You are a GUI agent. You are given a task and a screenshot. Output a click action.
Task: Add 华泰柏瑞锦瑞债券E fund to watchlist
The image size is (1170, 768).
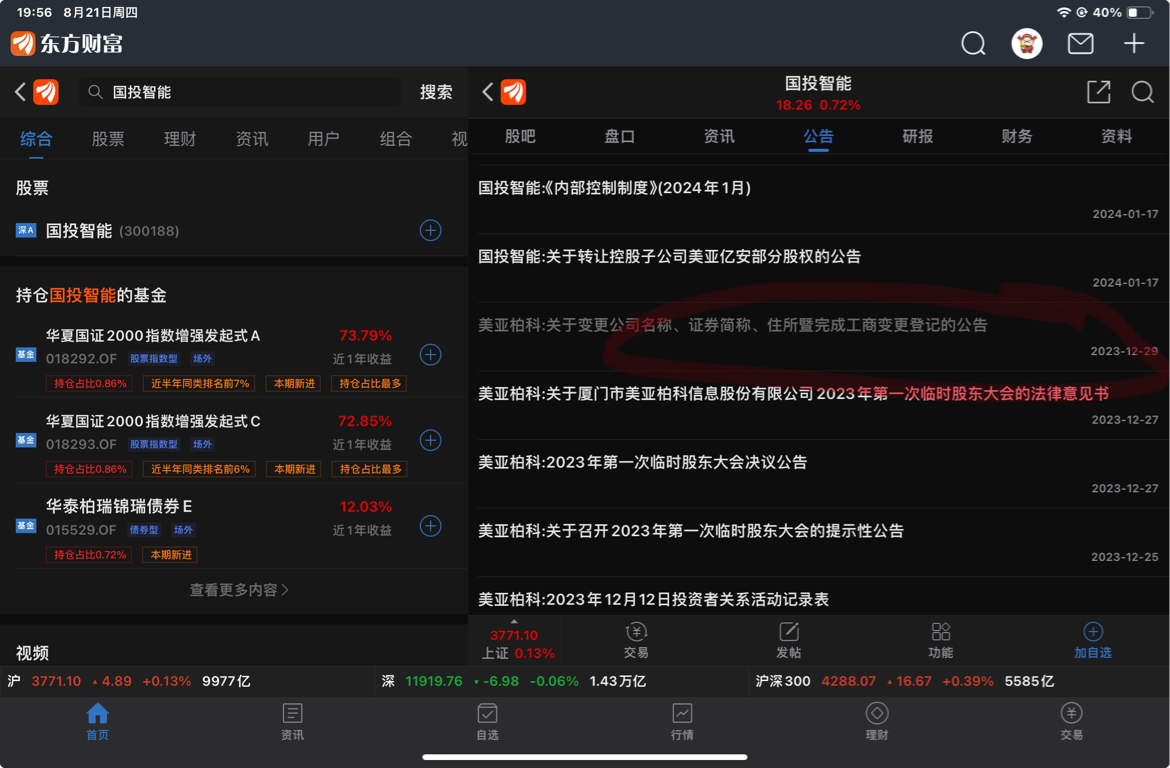(431, 526)
